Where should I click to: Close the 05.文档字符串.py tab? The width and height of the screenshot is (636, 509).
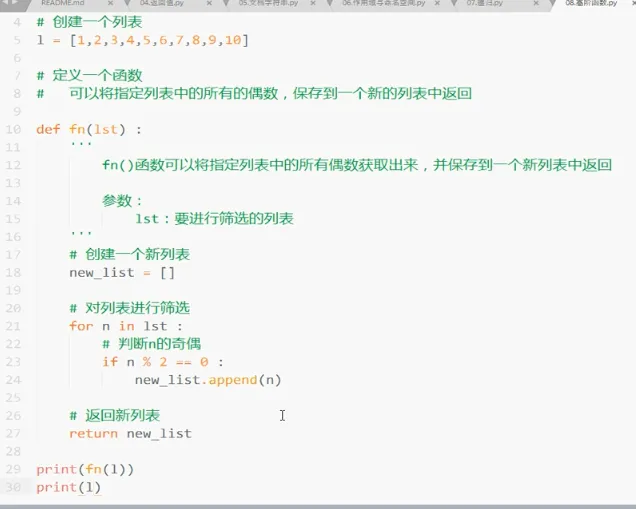tap(313, 3)
